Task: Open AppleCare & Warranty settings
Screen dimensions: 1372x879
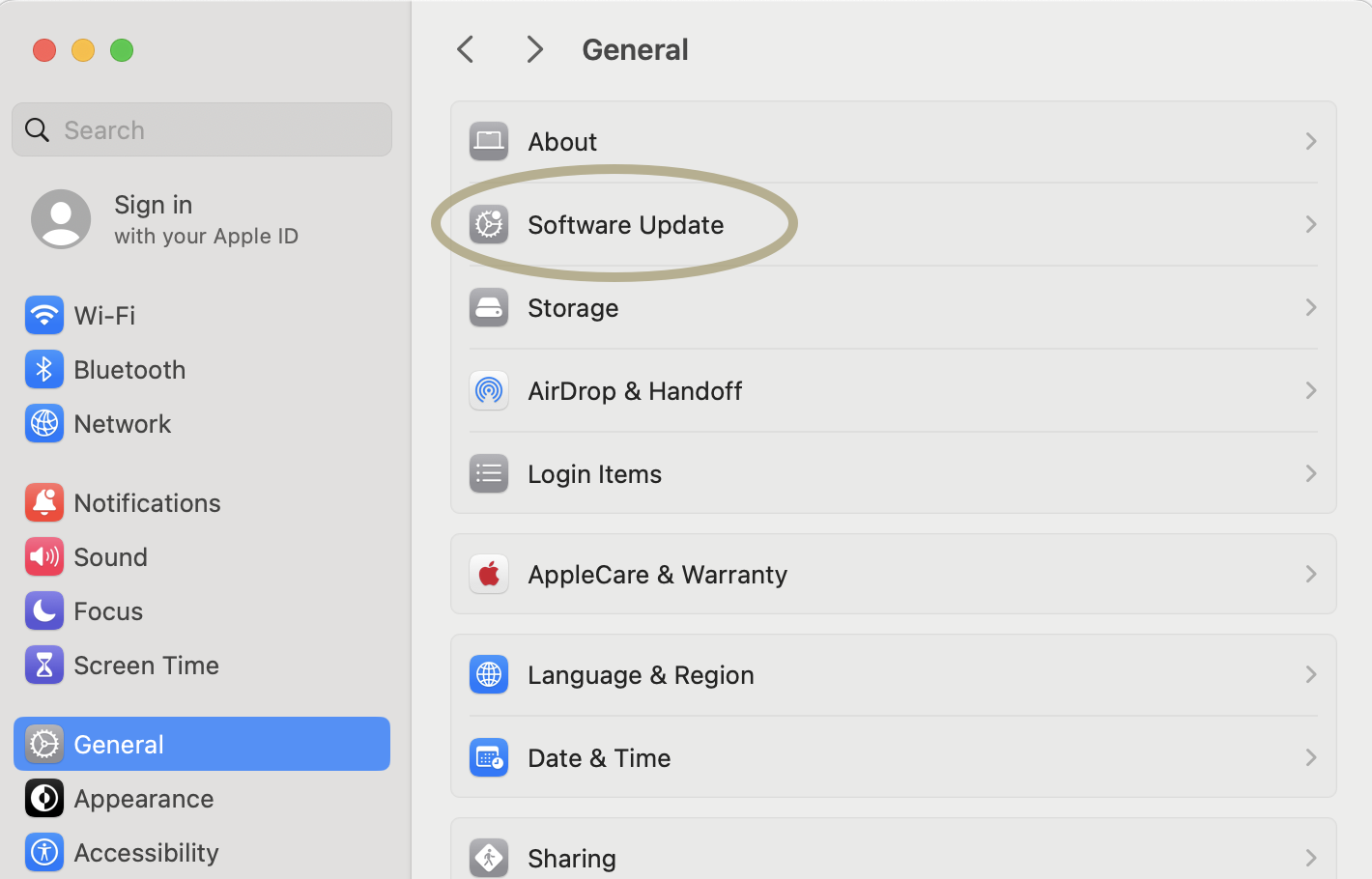Action: coord(657,574)
